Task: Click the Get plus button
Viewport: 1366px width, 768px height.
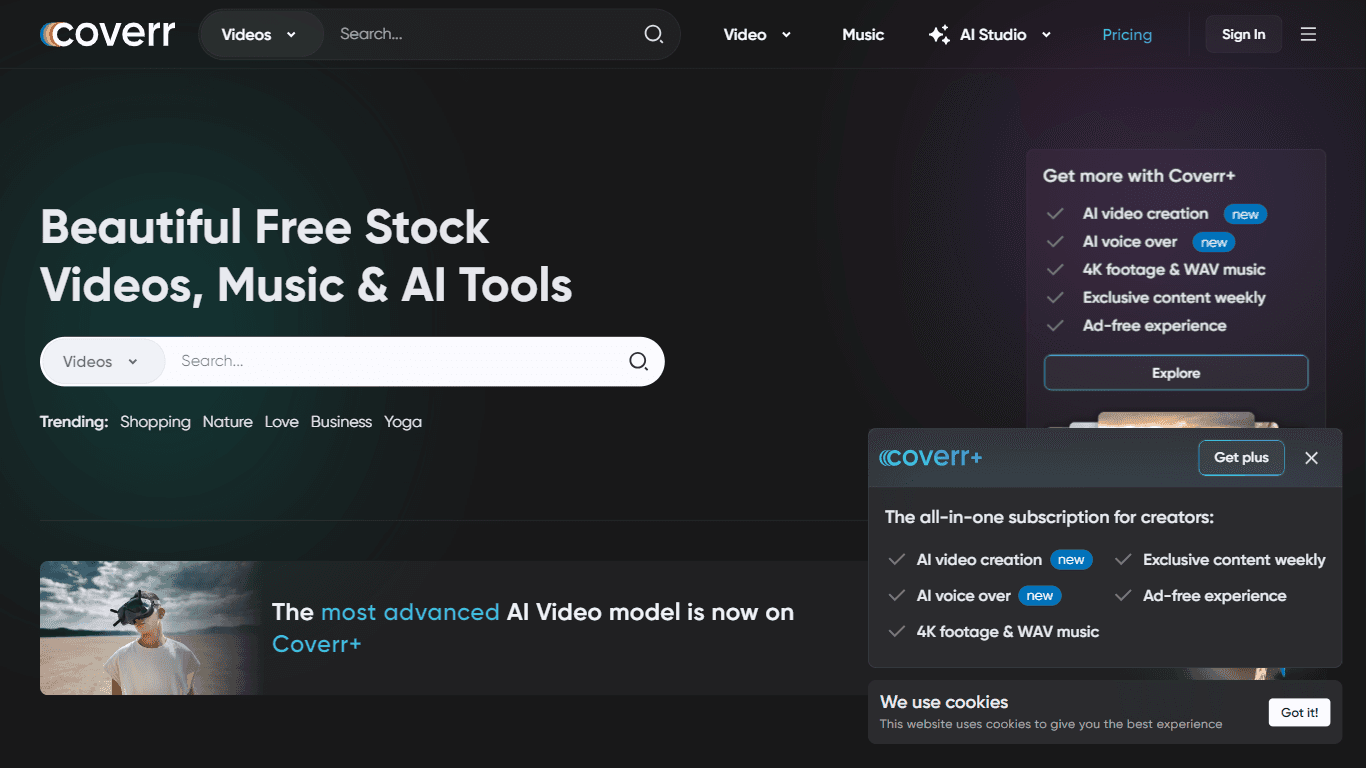Action: [x=1241, y=458]
